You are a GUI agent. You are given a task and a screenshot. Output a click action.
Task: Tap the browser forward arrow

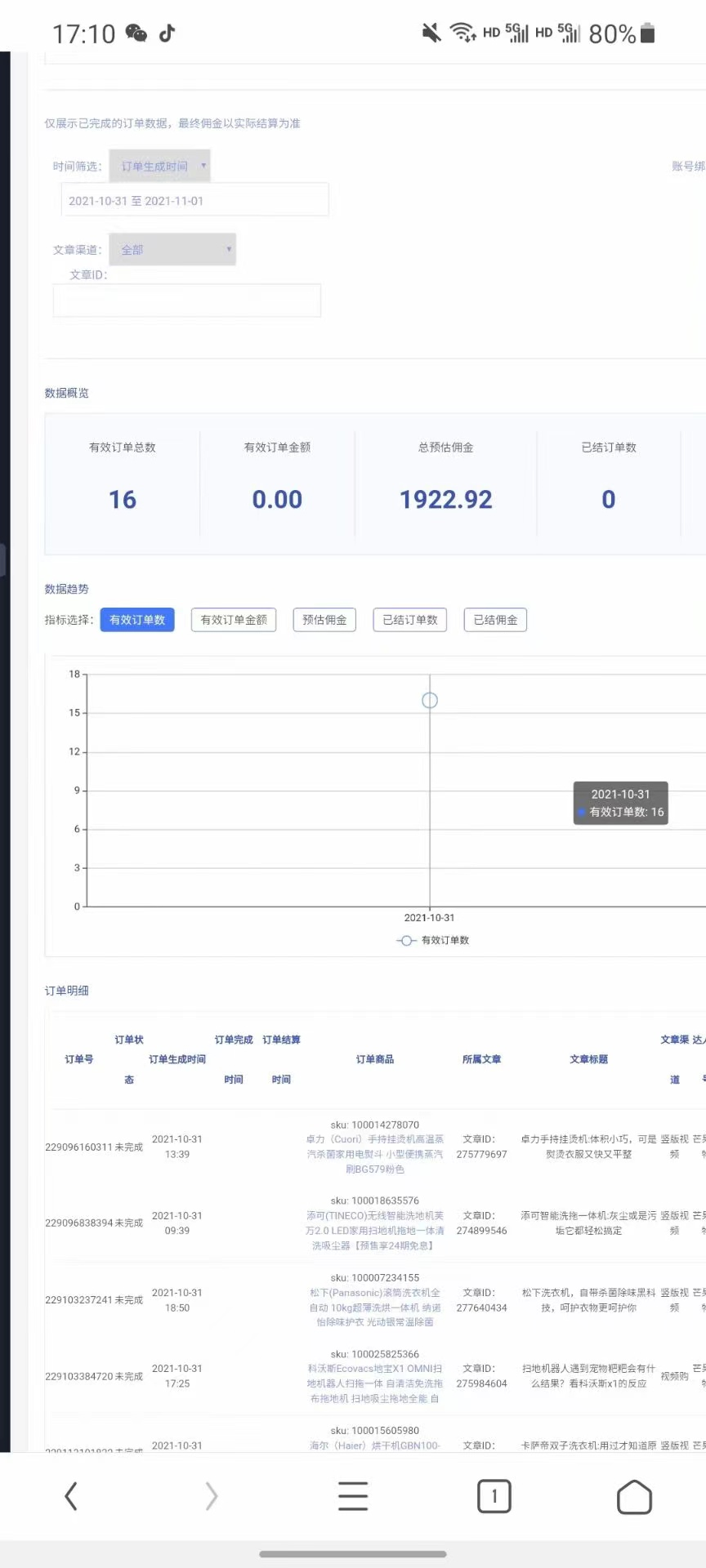[212, 1496]
